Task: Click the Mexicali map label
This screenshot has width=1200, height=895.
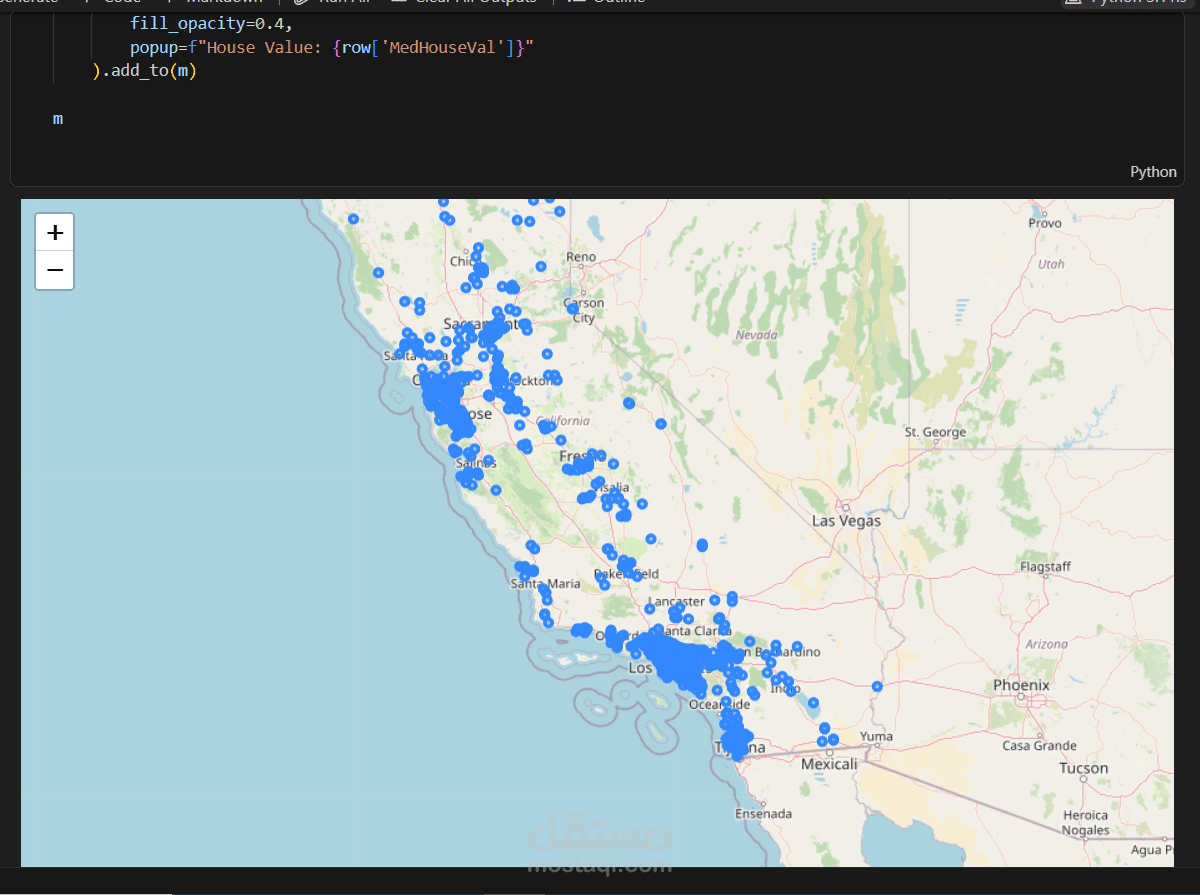Action: pos(829,764)
